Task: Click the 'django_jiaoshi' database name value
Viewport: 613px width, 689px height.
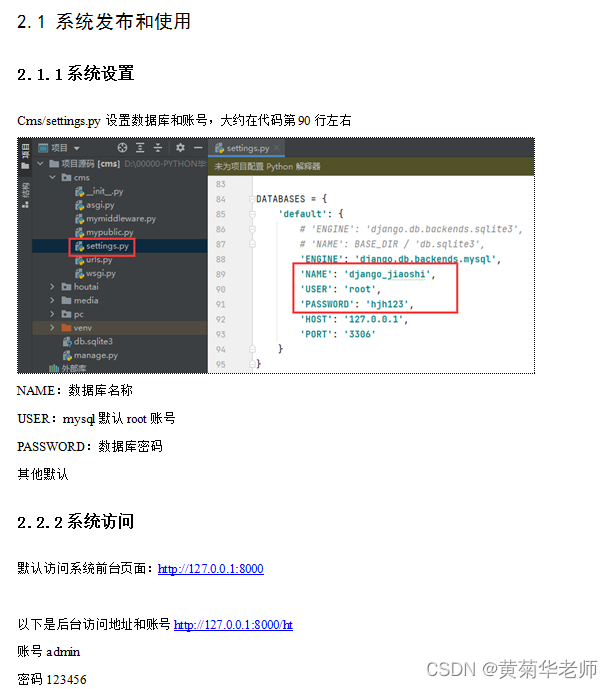Action: pos(387,274)
